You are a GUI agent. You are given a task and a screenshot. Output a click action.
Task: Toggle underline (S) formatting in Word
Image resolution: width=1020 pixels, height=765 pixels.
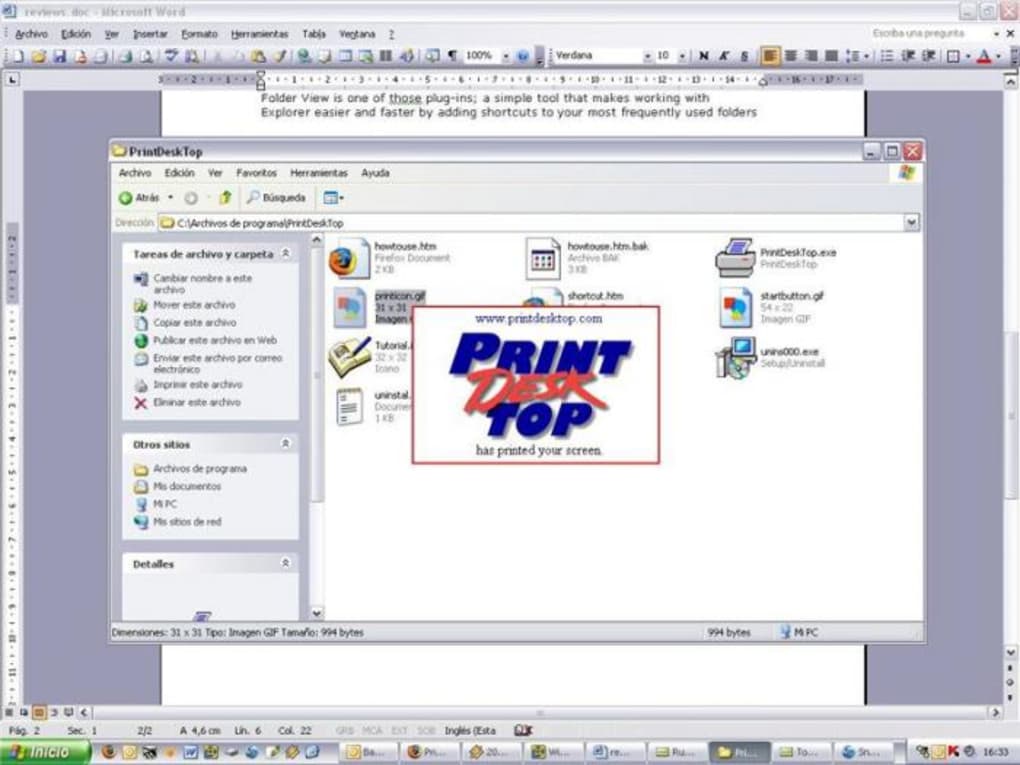pos(745,57)
